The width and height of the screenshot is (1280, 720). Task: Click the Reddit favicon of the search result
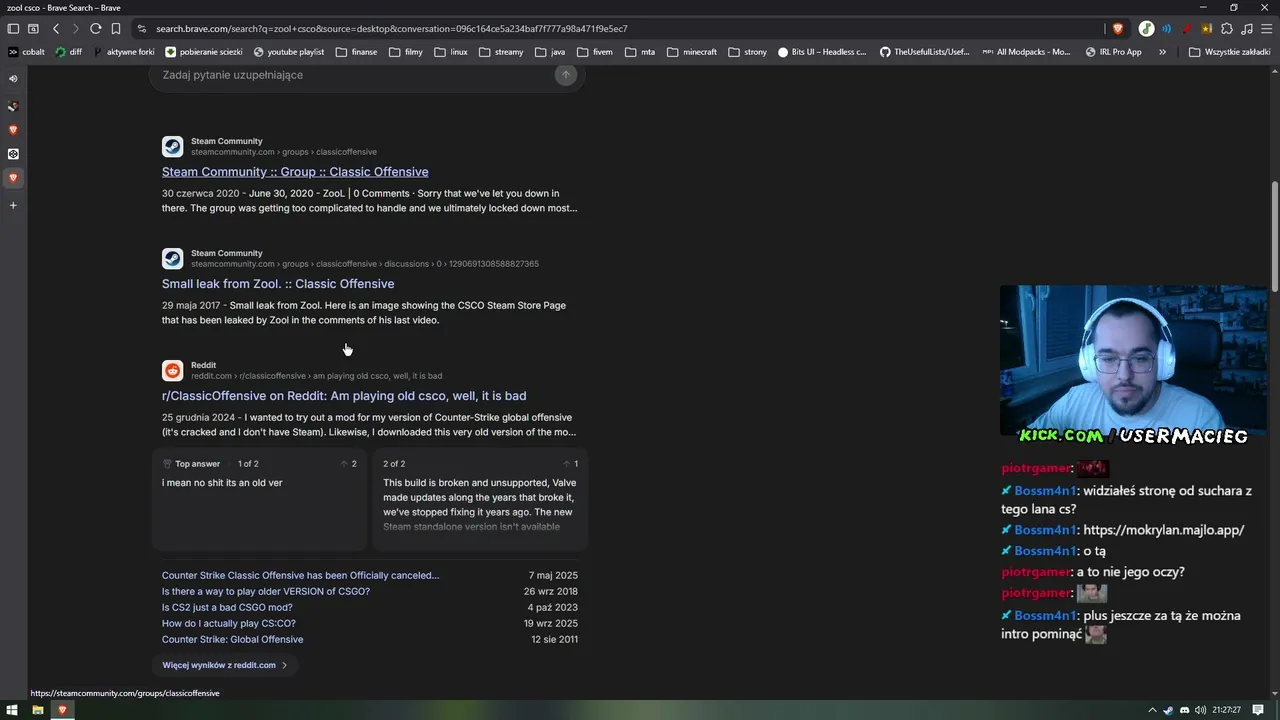(x=173, y=371)
